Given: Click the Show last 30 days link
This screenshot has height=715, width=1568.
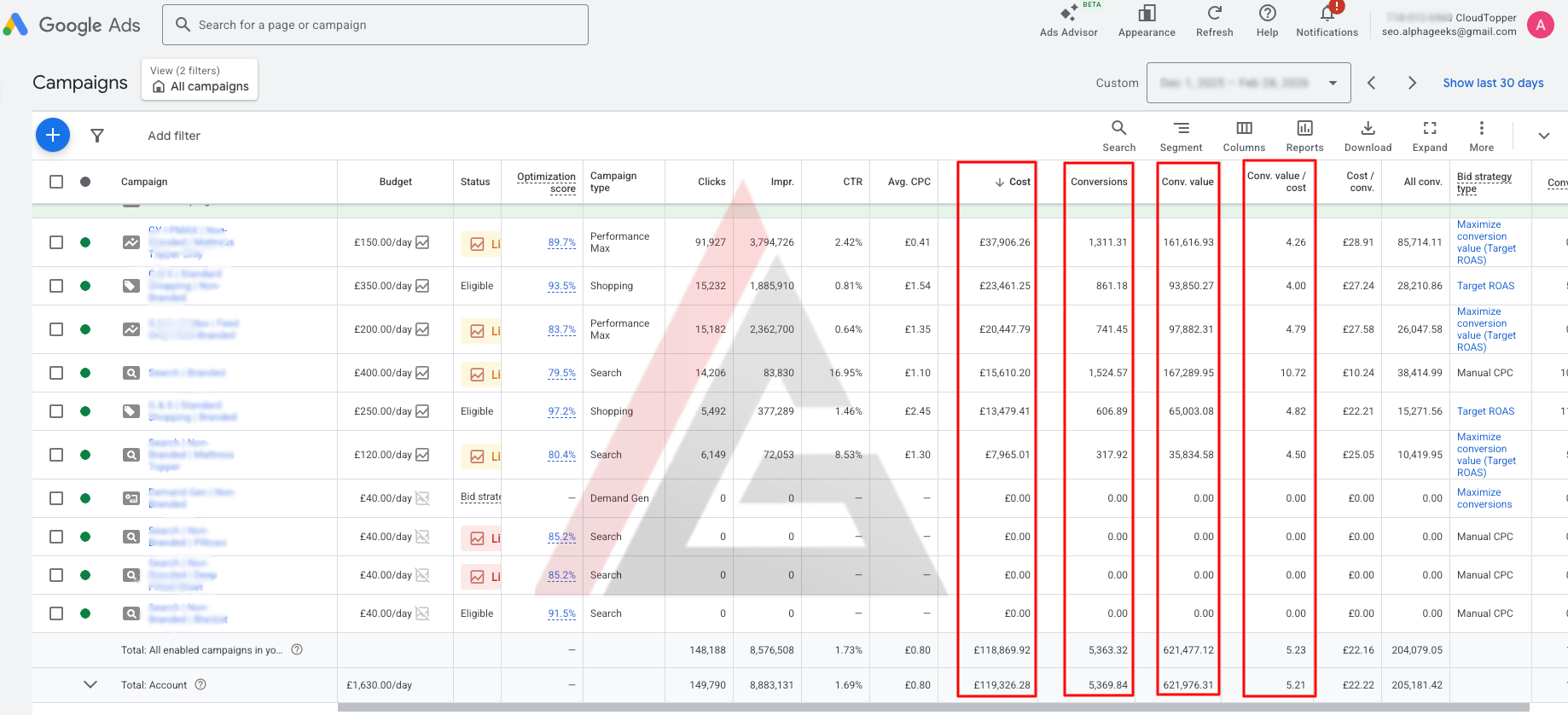Looking at the screenshot, I should point(1493,83).
